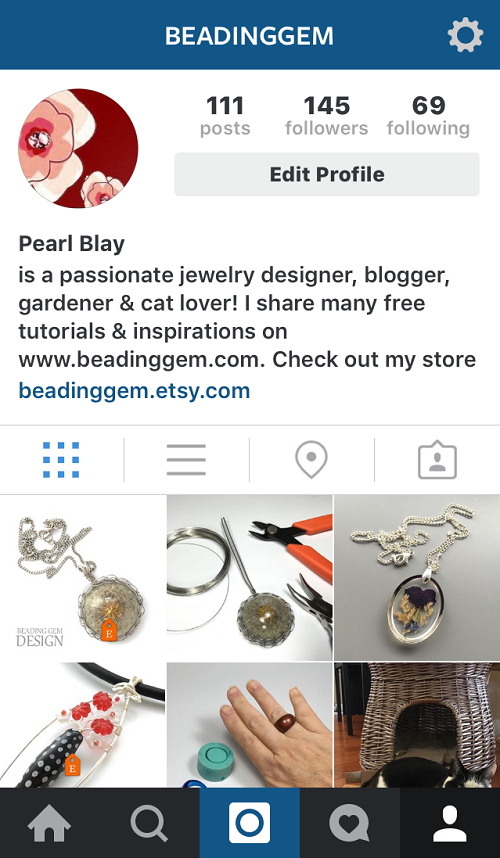The image size is (500, 858).
Task: Open the photo map location pin
Action: [x=311, y=460]
